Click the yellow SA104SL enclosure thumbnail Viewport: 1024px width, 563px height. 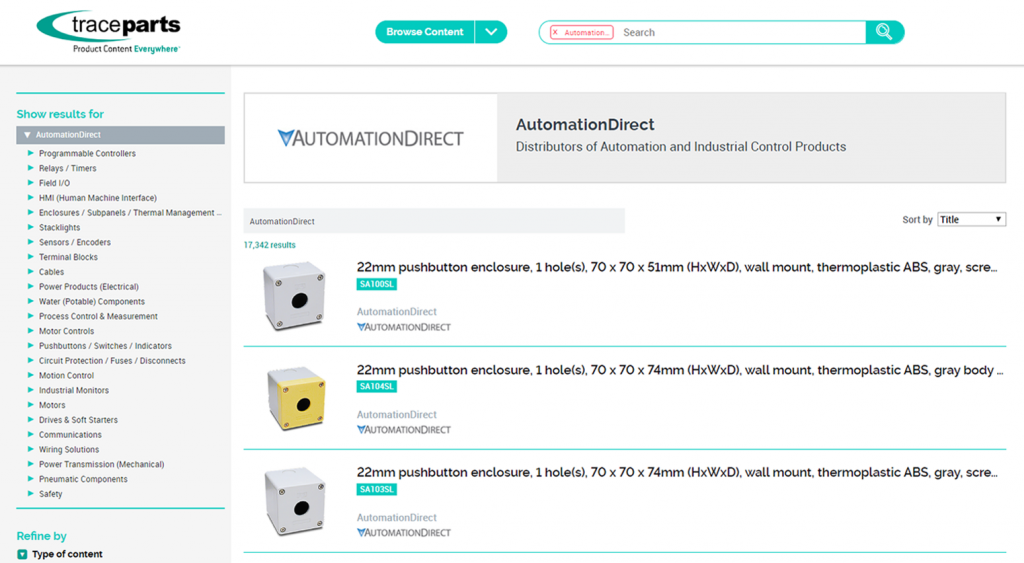[295, 398]
